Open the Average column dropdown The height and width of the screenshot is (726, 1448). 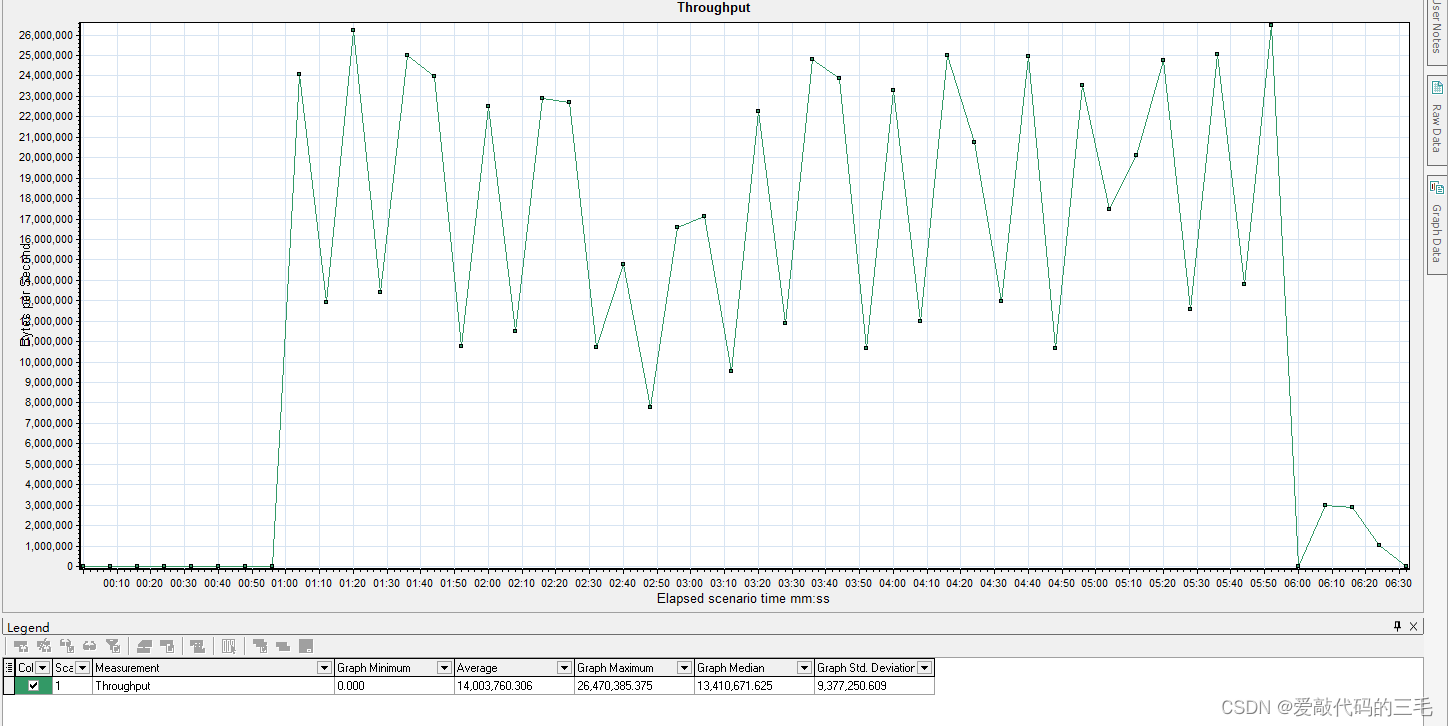point(564,668)
